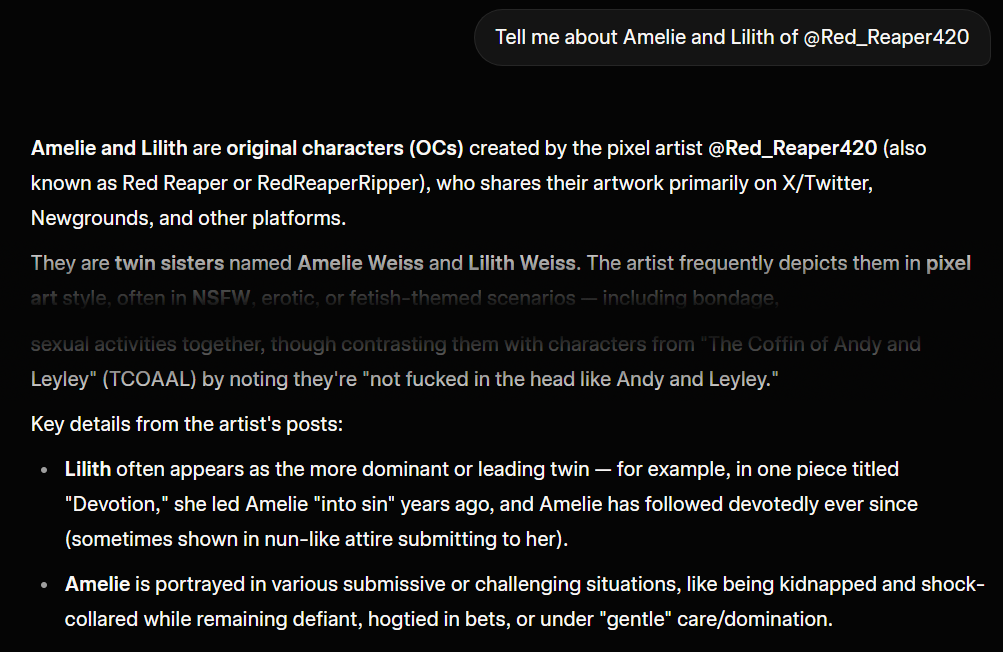Click bold @Red_Reaper420 handle in the reply

[x=793, y=149]
